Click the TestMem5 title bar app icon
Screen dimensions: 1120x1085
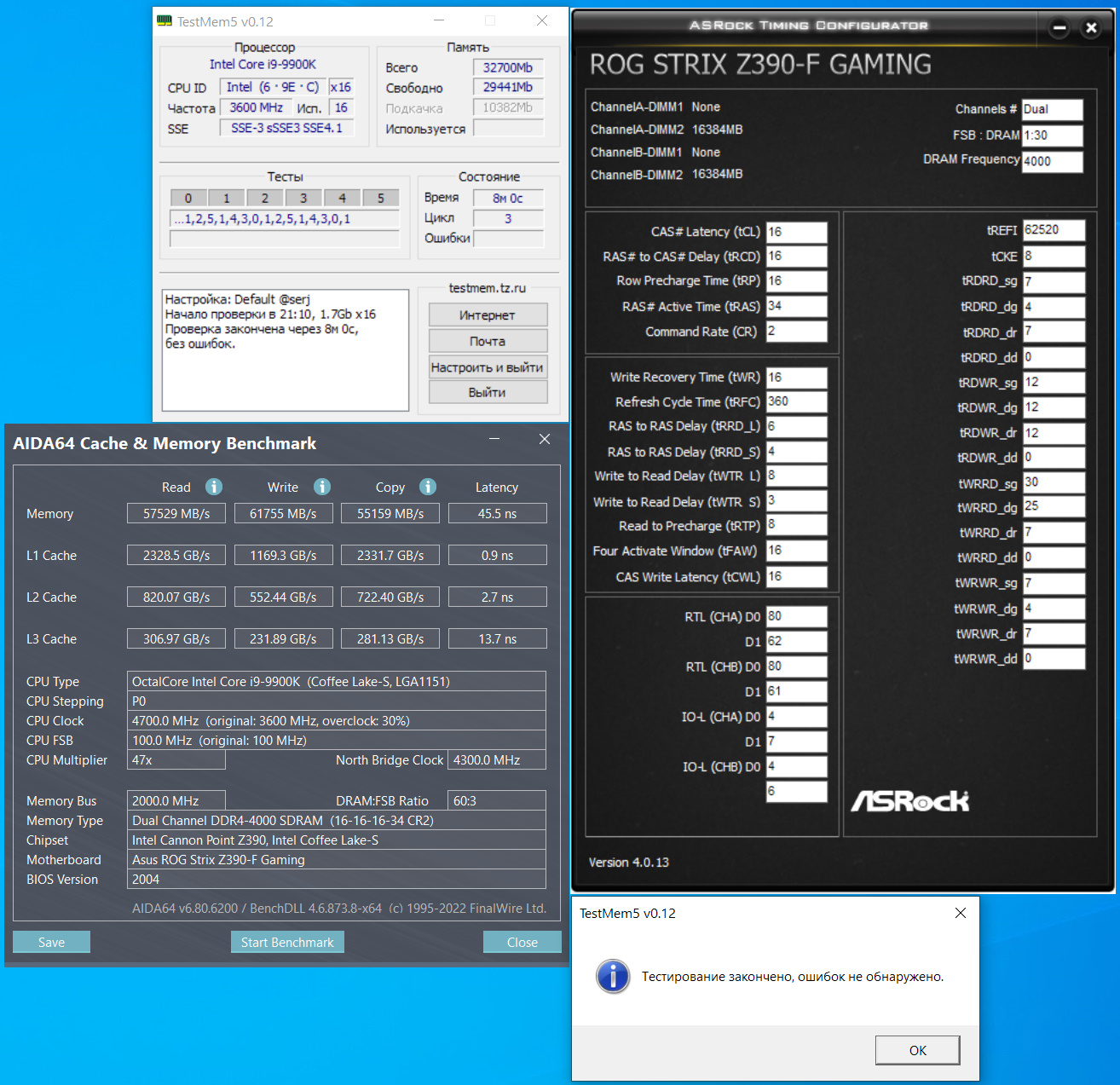pyautogui.click(x=165, y=21)
